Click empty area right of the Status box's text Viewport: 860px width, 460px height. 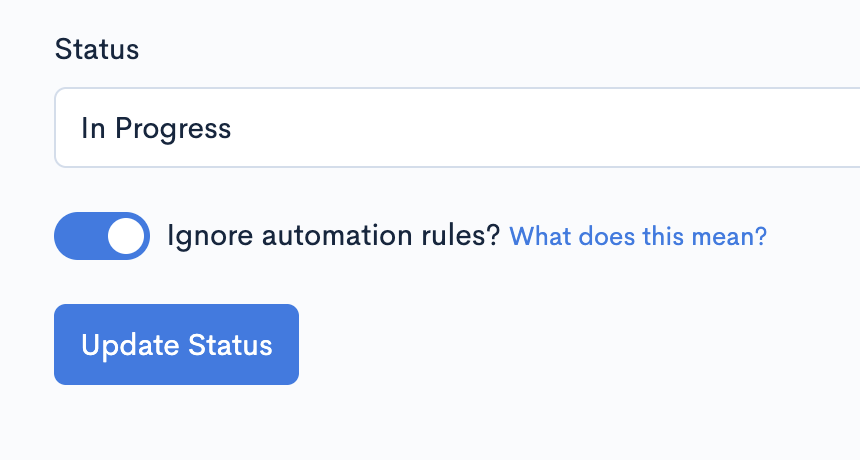543,127
